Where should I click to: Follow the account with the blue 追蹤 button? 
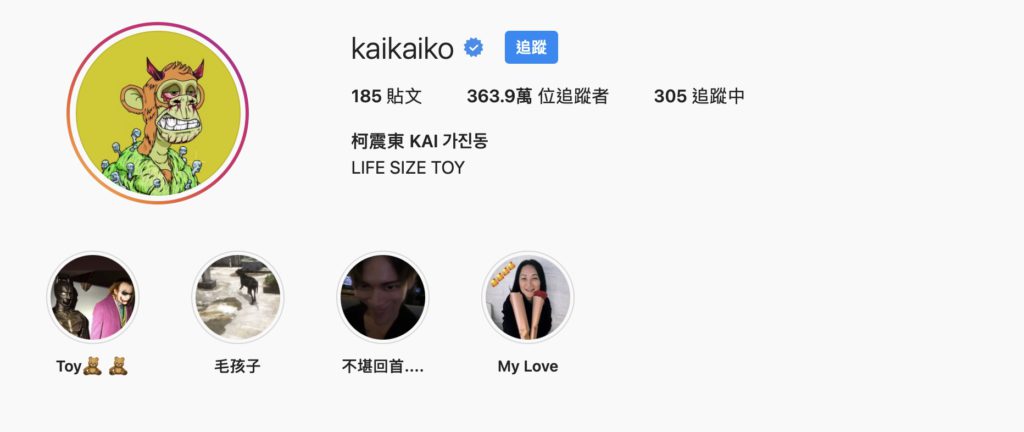click(x=531, y=47)
